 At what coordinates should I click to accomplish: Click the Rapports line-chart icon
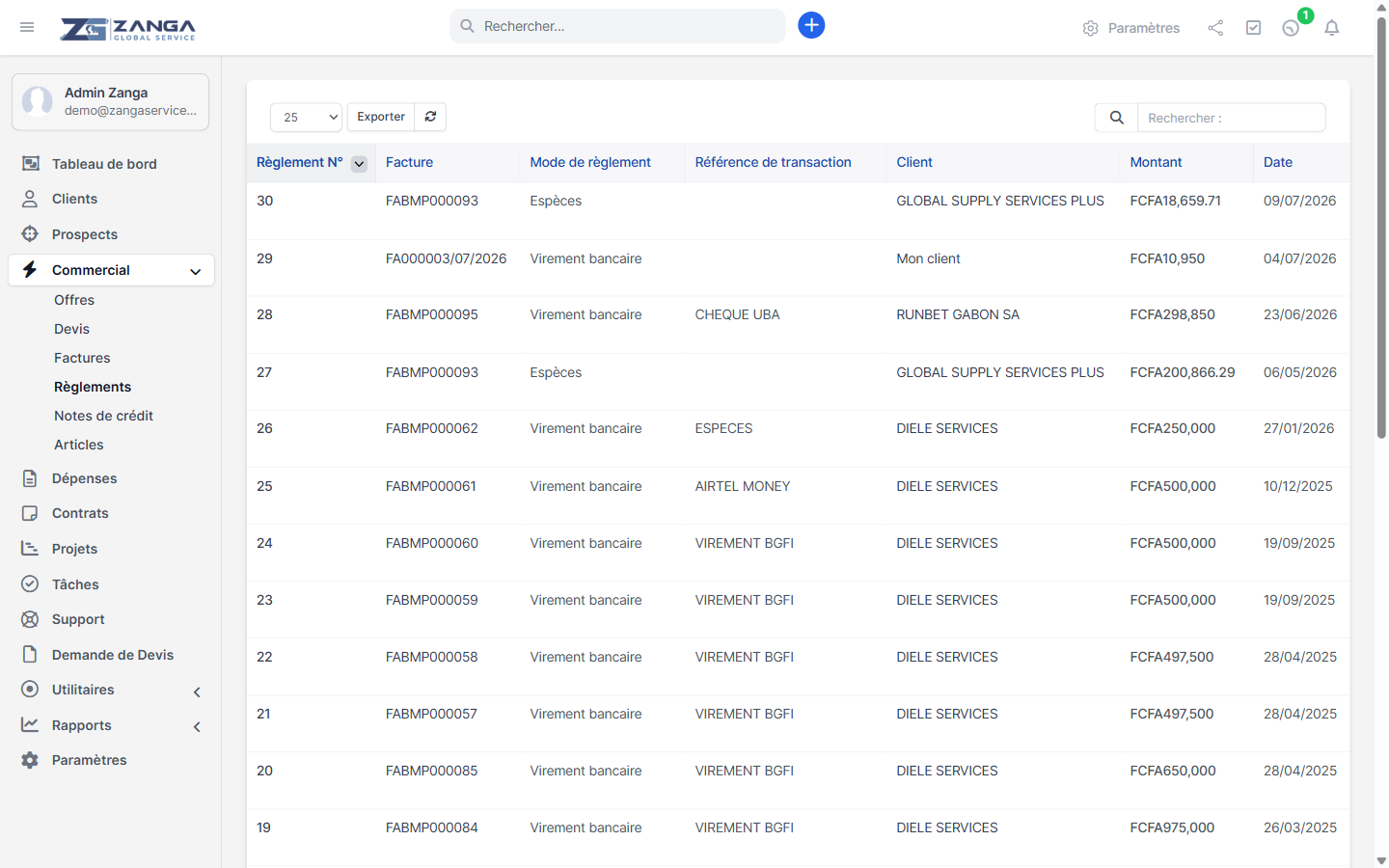pyautogui.click(x=30, y=725)
